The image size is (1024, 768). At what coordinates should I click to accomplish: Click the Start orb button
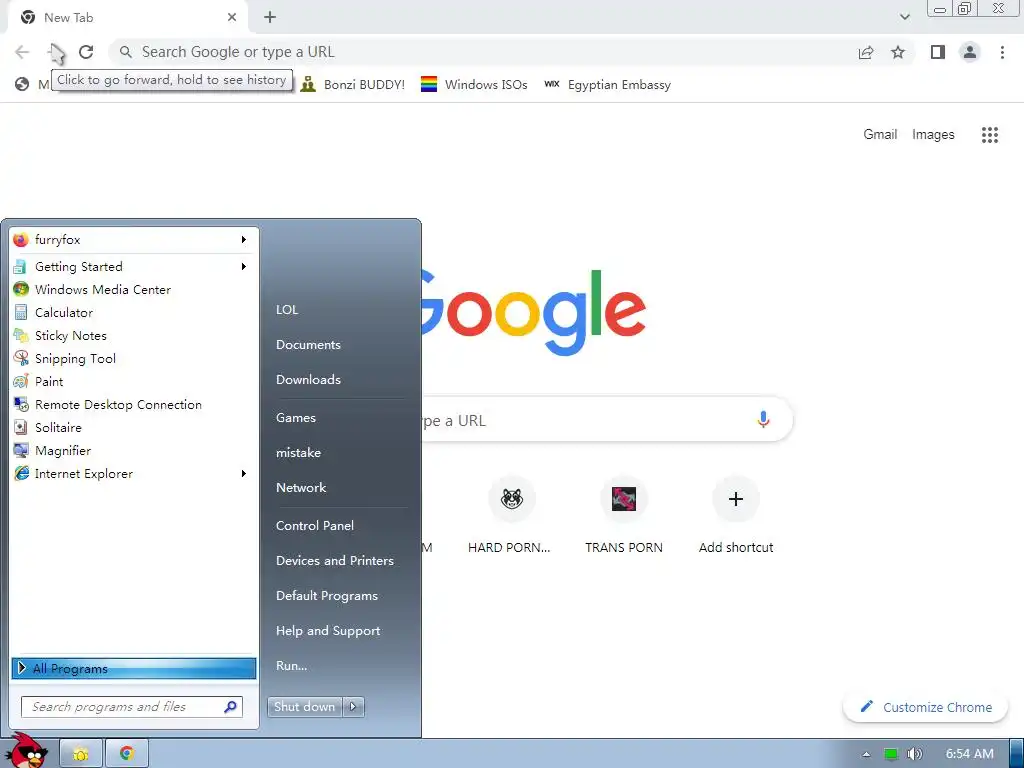point(29,751)
